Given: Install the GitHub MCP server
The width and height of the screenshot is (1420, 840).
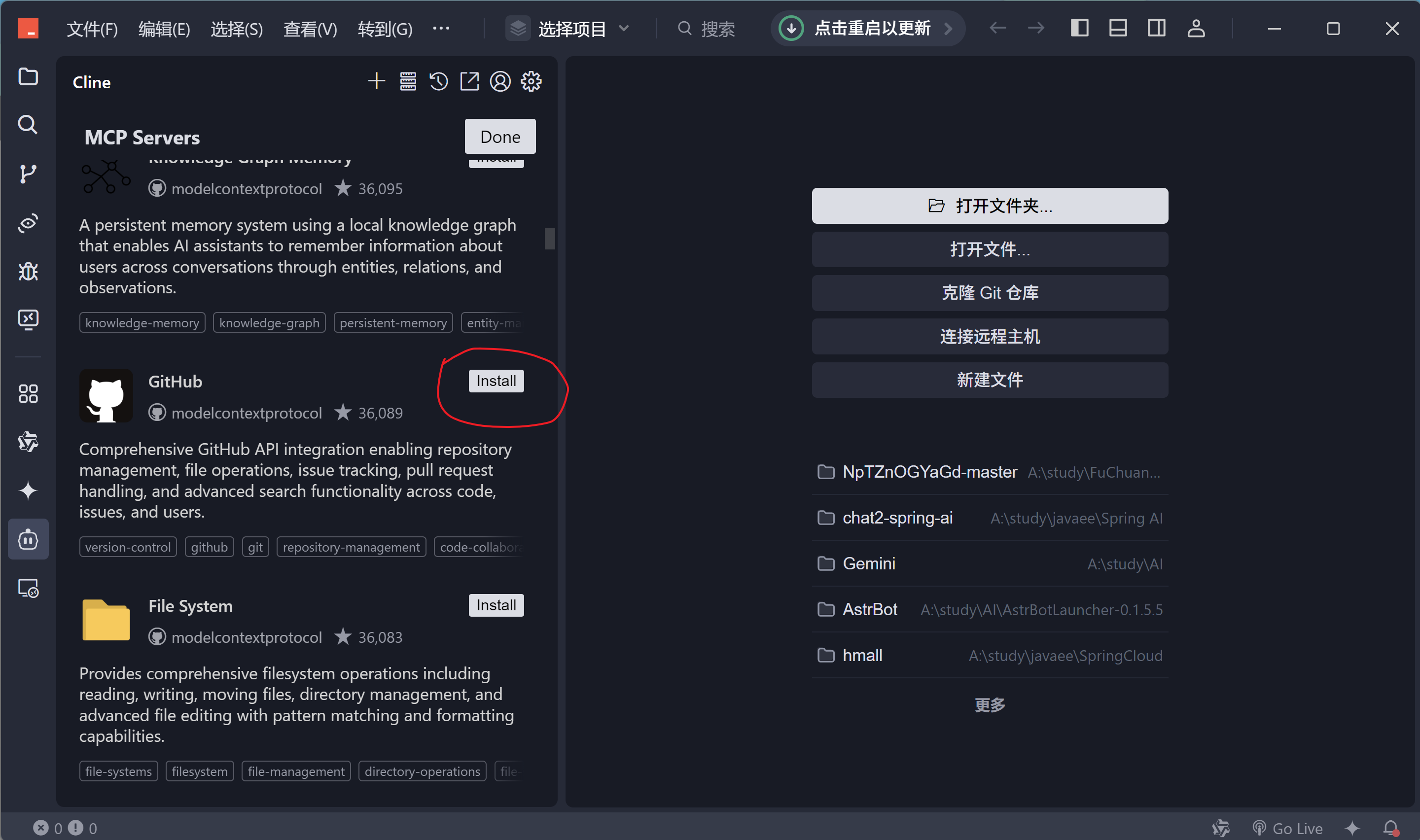Looking at the screenshot, I should [496, 381].
